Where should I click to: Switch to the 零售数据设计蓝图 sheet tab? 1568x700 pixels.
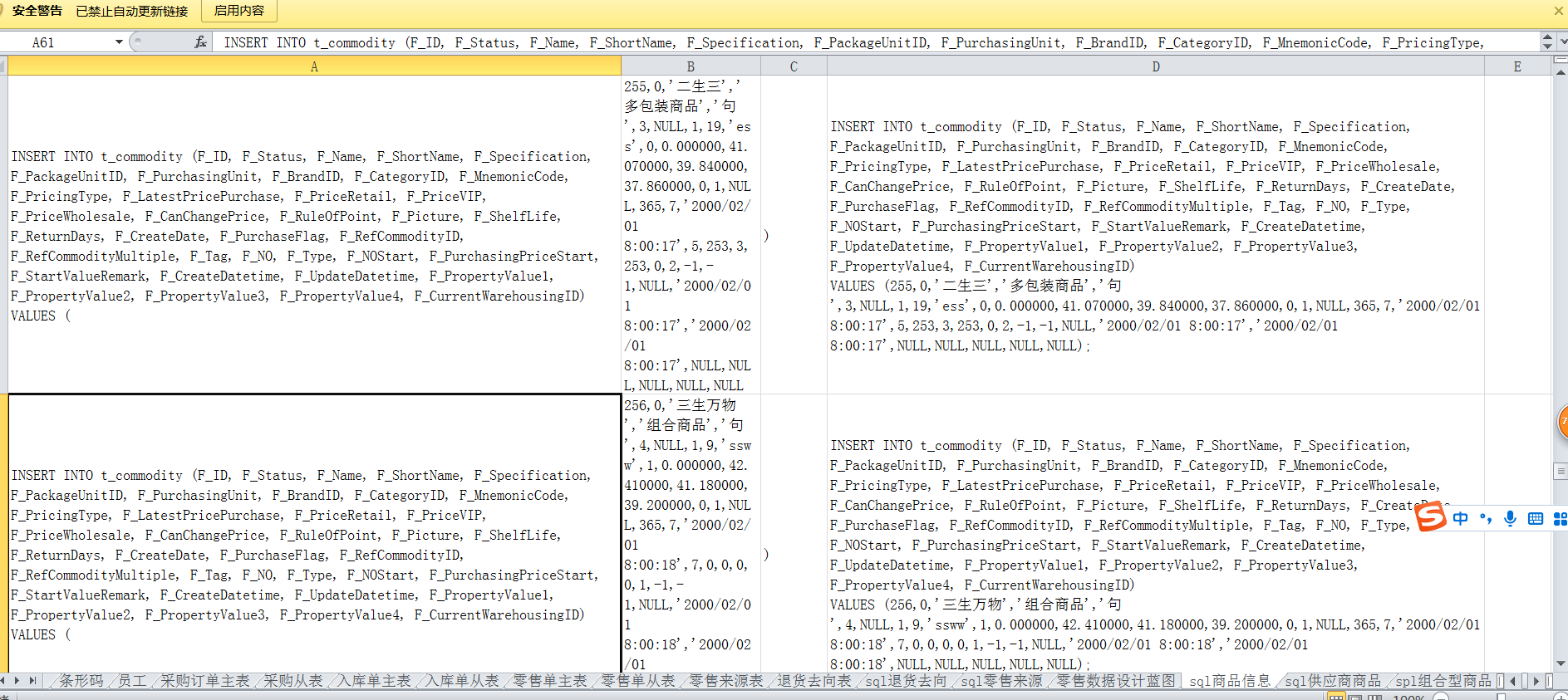click(1116, 681)
